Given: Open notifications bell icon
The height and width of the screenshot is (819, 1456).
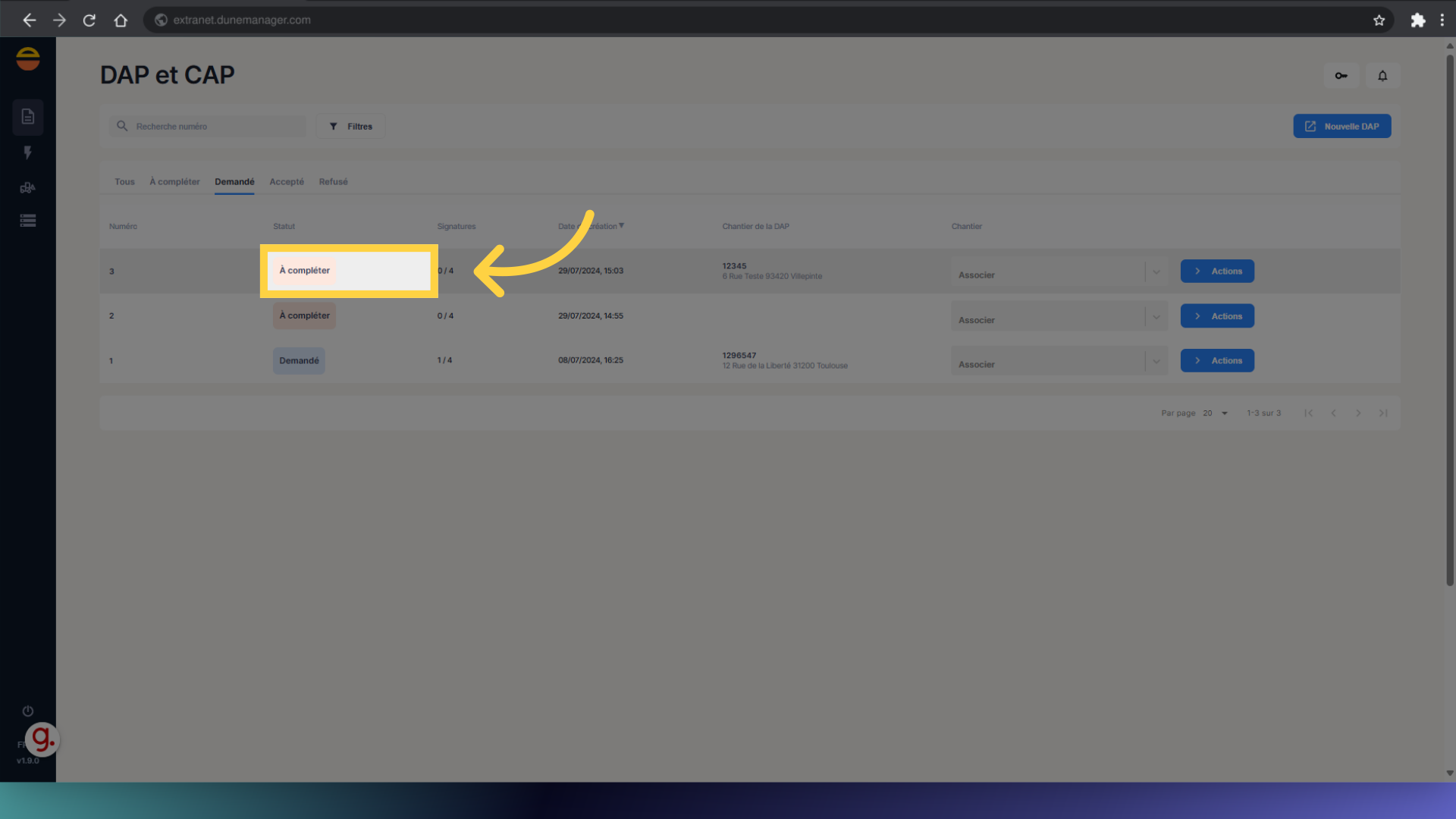Looking at the screenshot, I should [x=1382, y=76].
